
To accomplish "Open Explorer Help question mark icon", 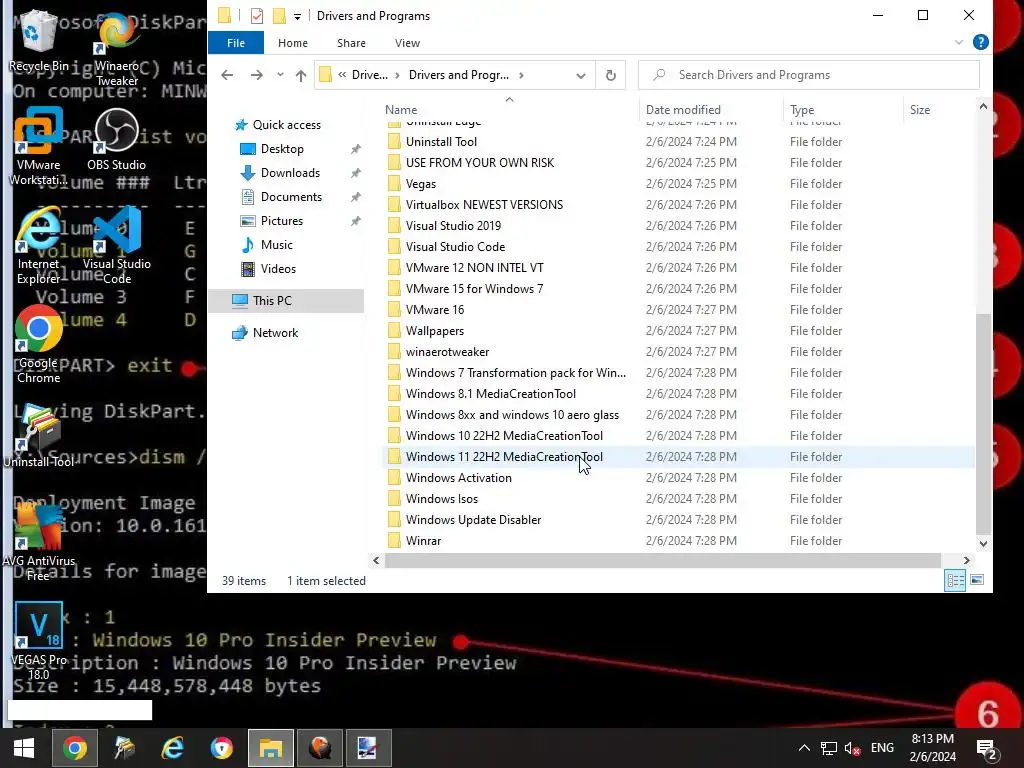I will click(980, 42).
